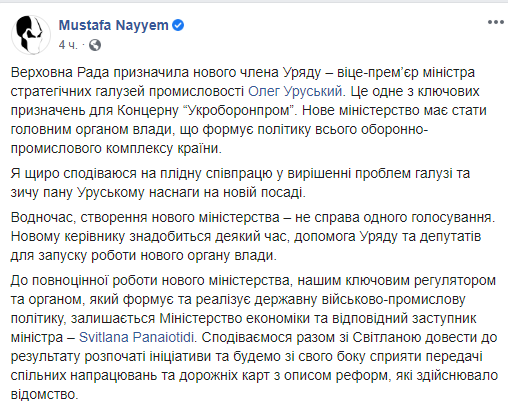Screen dimensions: 508x408
Task: Click the final word 'відомство.' of the post
Action: 45,395
